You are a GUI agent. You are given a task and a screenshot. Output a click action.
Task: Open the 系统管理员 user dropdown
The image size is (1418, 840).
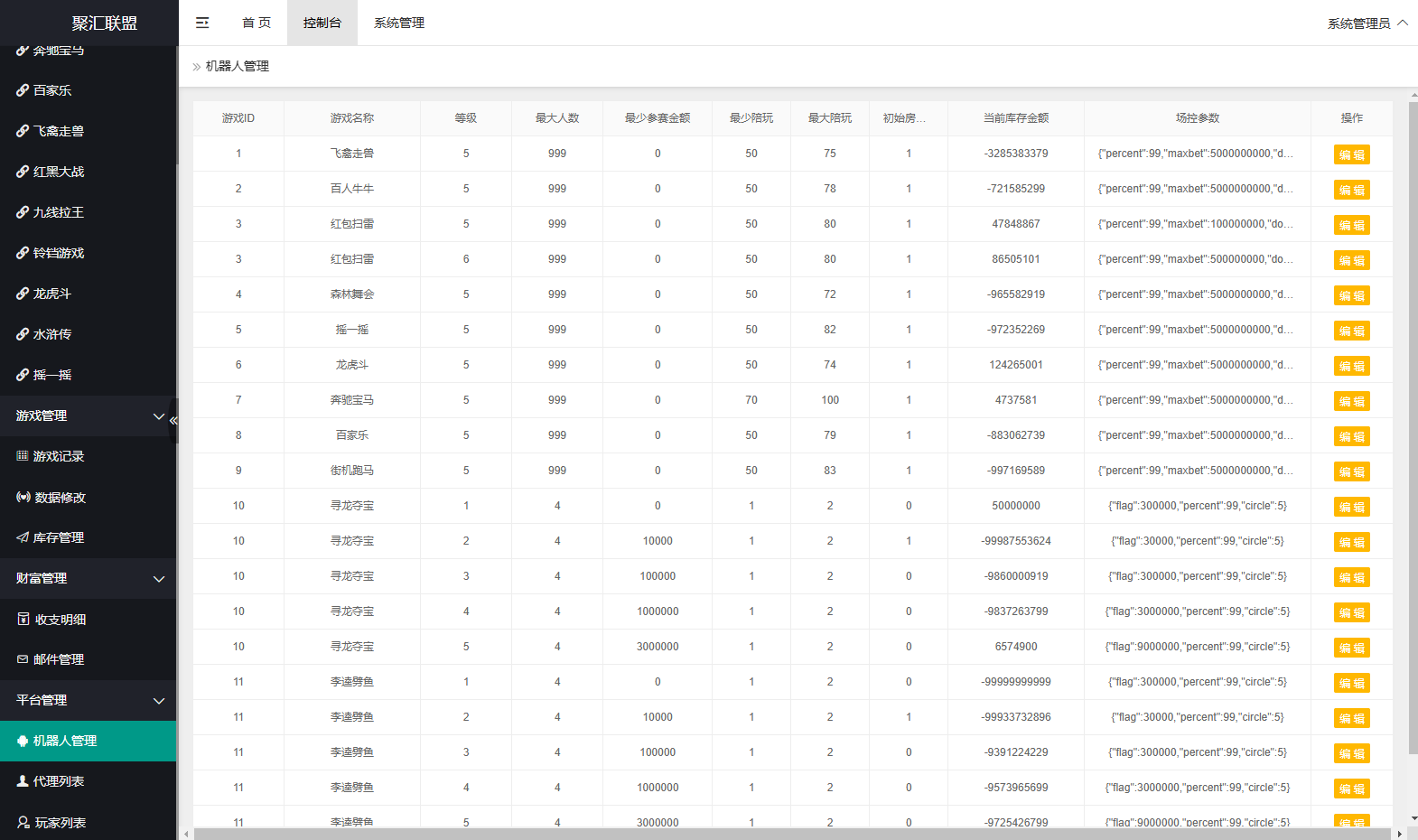(x=1367, y=23)
